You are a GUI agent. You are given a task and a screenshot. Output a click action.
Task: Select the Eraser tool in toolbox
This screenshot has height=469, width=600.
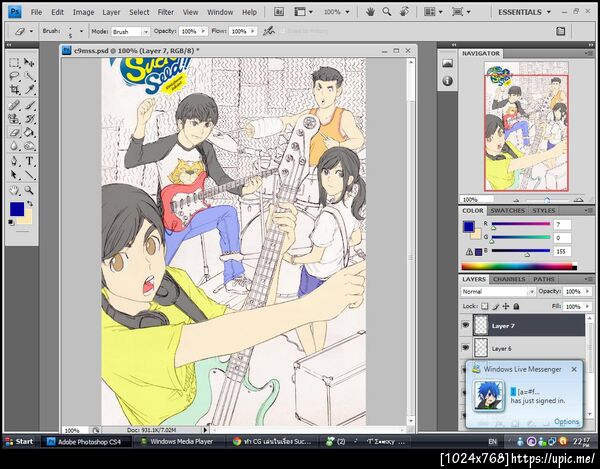(14, 133)
